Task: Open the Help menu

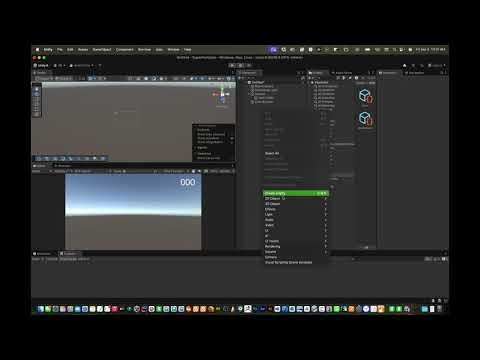Action: [188, 50]
